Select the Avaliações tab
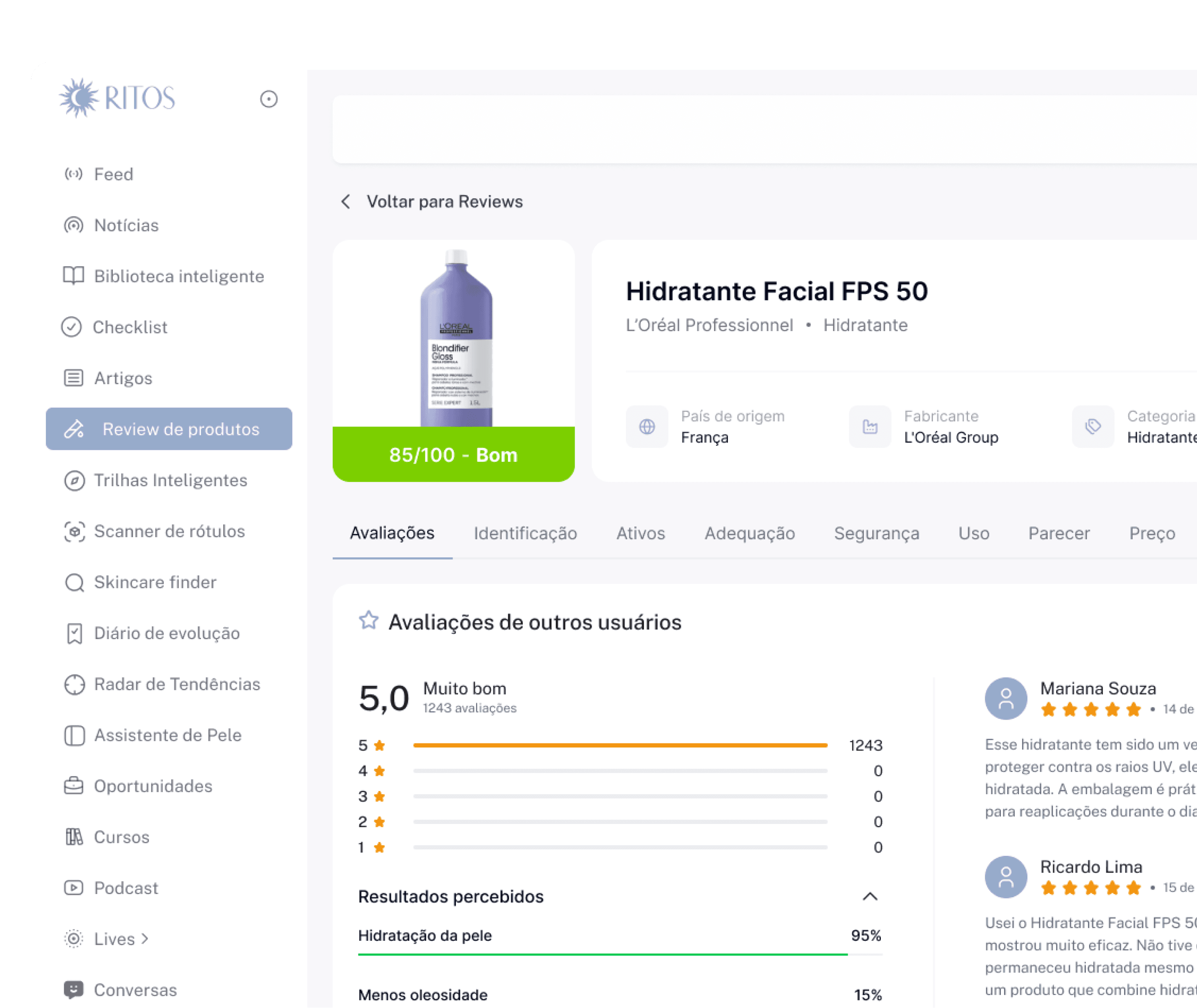 tap(392, 533)
